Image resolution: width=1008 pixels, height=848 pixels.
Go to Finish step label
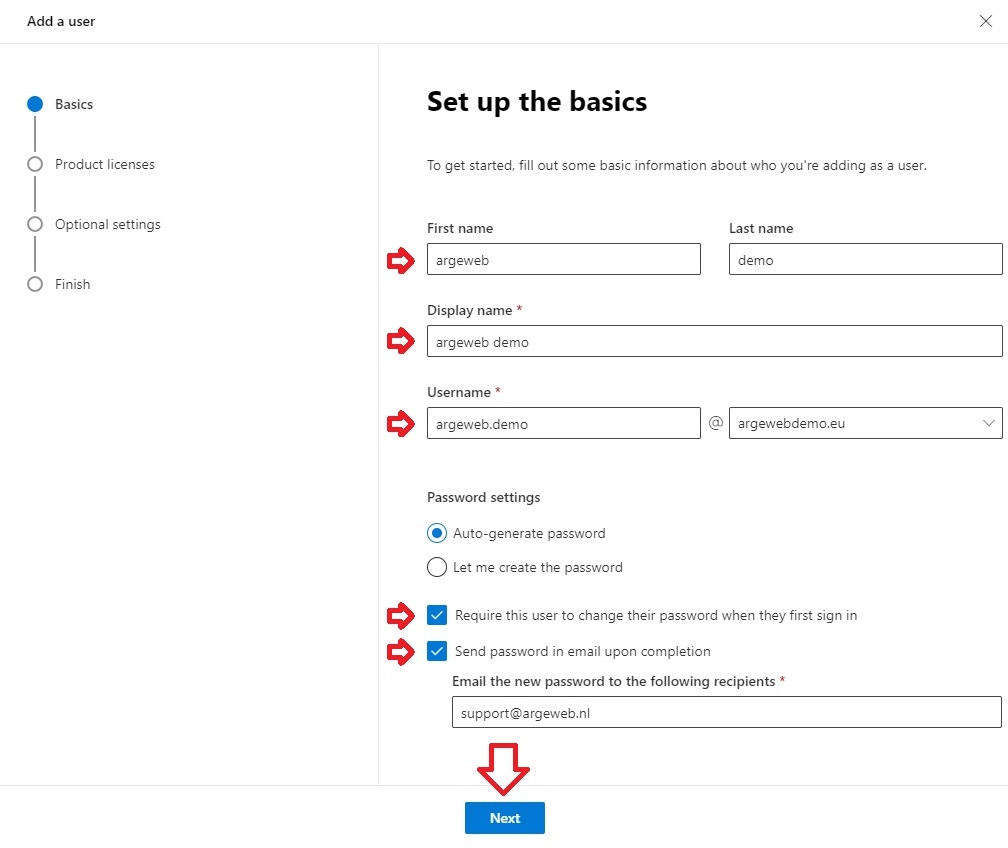(x=73, y=284)
